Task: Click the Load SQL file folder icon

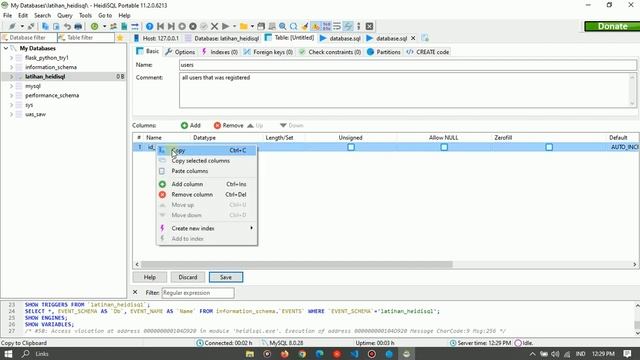Action: click(x=244, y=26)
